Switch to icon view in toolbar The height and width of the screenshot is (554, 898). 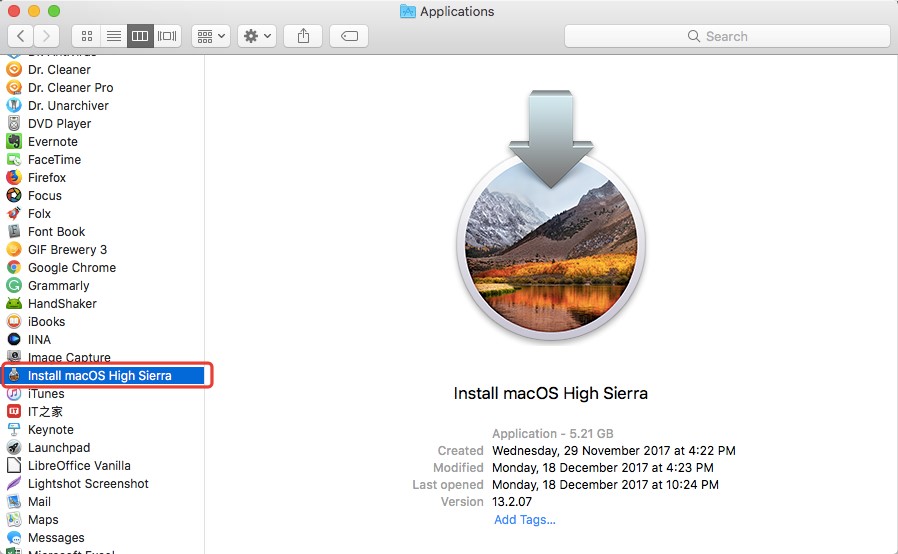[x=87, y=36]
